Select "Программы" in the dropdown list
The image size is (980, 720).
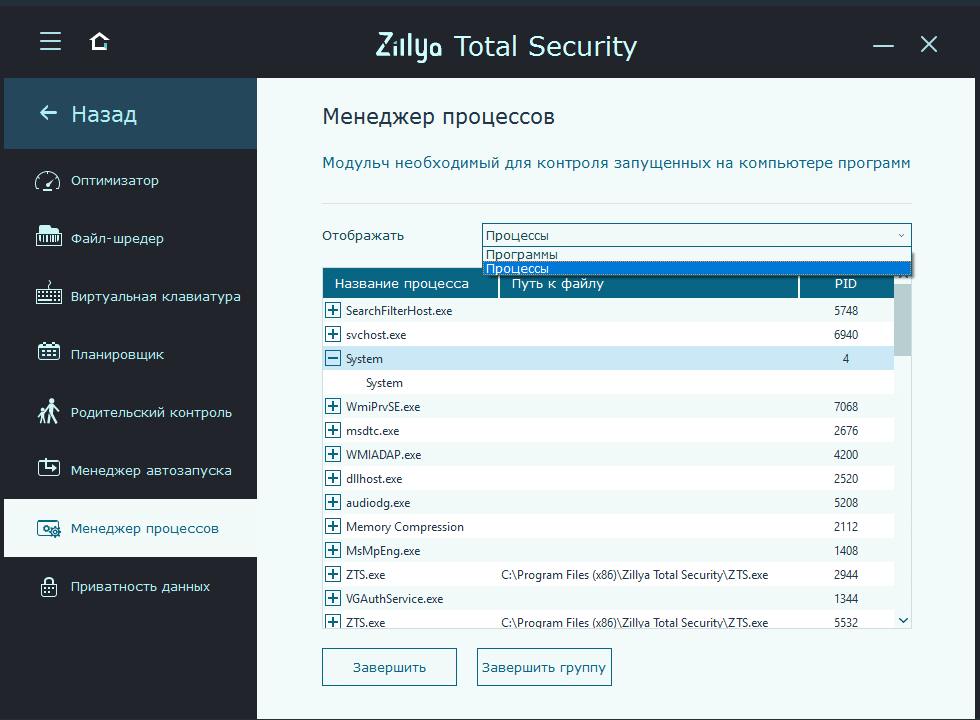(521, 255)
